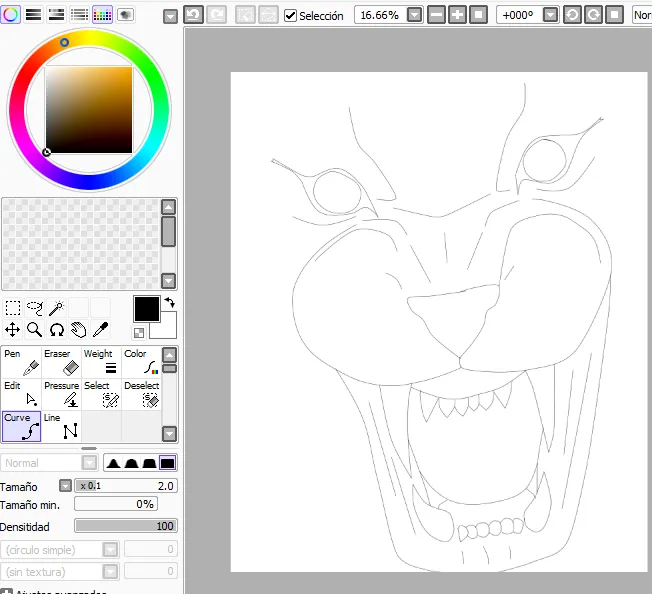Select the Weight tool tab
652x594 pixels.
101,362
